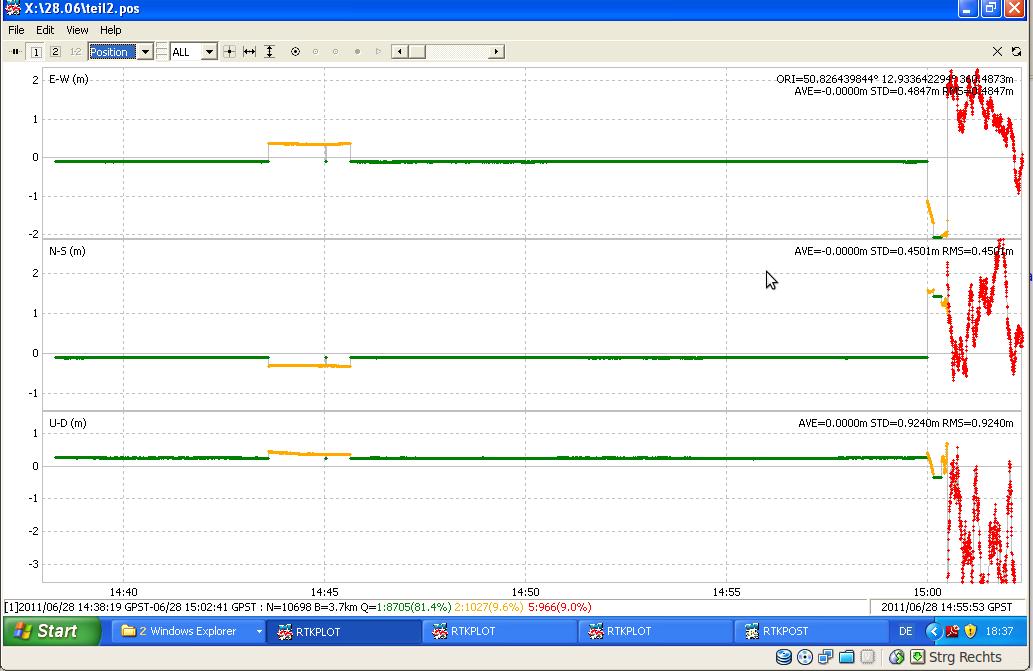Click the Windows Start button
The image size is (1033, 671).
[x=51, y=631]
